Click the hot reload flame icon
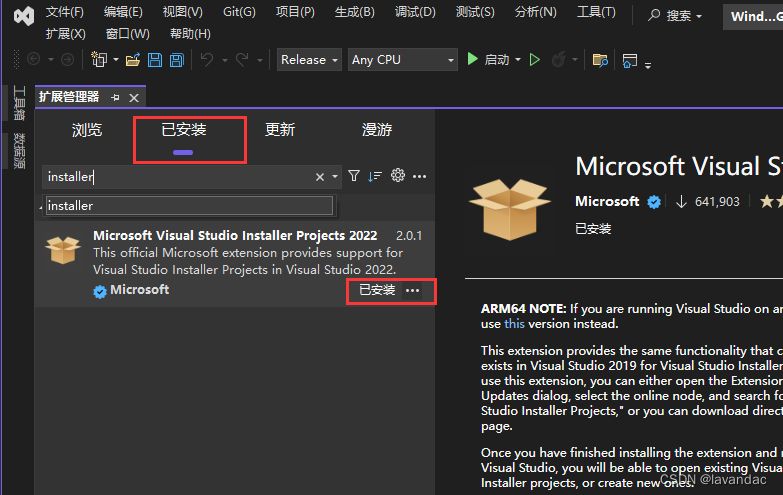Image resolution: width=783 pixels, height=495 pixels. [x=558, y=60]
